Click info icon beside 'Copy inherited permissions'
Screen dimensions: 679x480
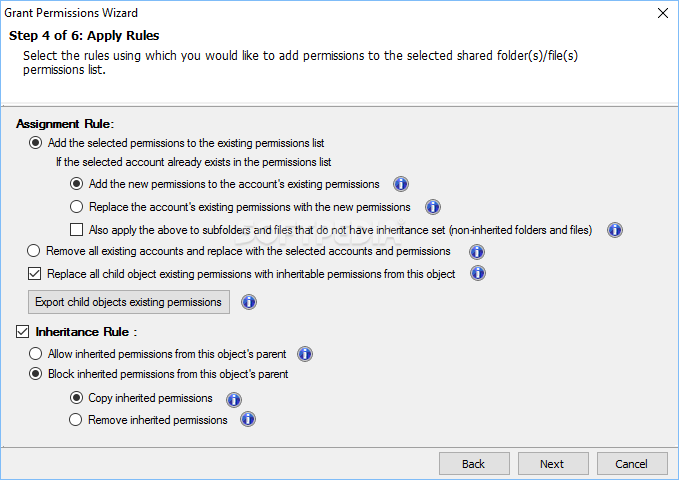click(234, 399)
